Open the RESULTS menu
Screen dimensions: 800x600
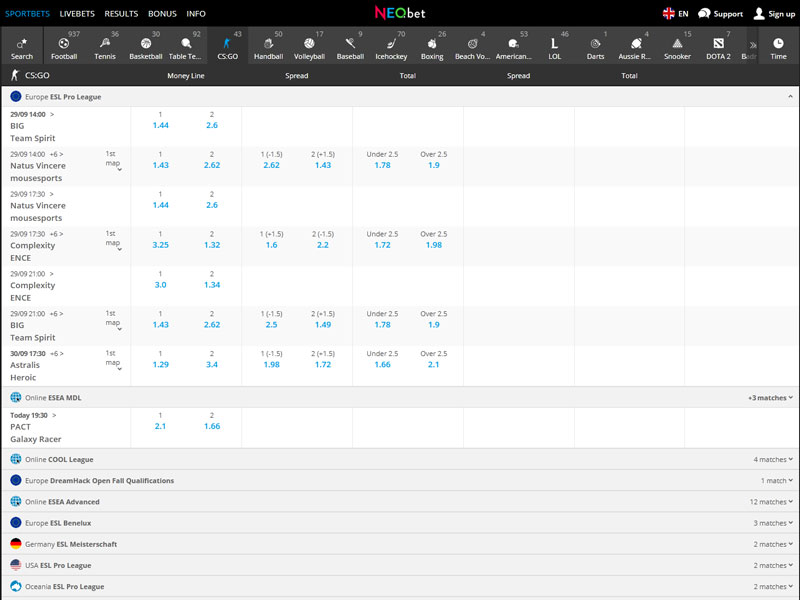pos(121,14)
